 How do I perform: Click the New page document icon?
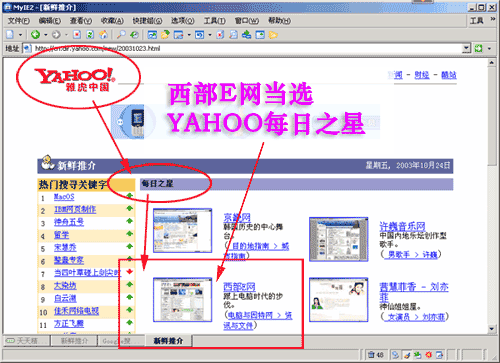tap(10, 34)
